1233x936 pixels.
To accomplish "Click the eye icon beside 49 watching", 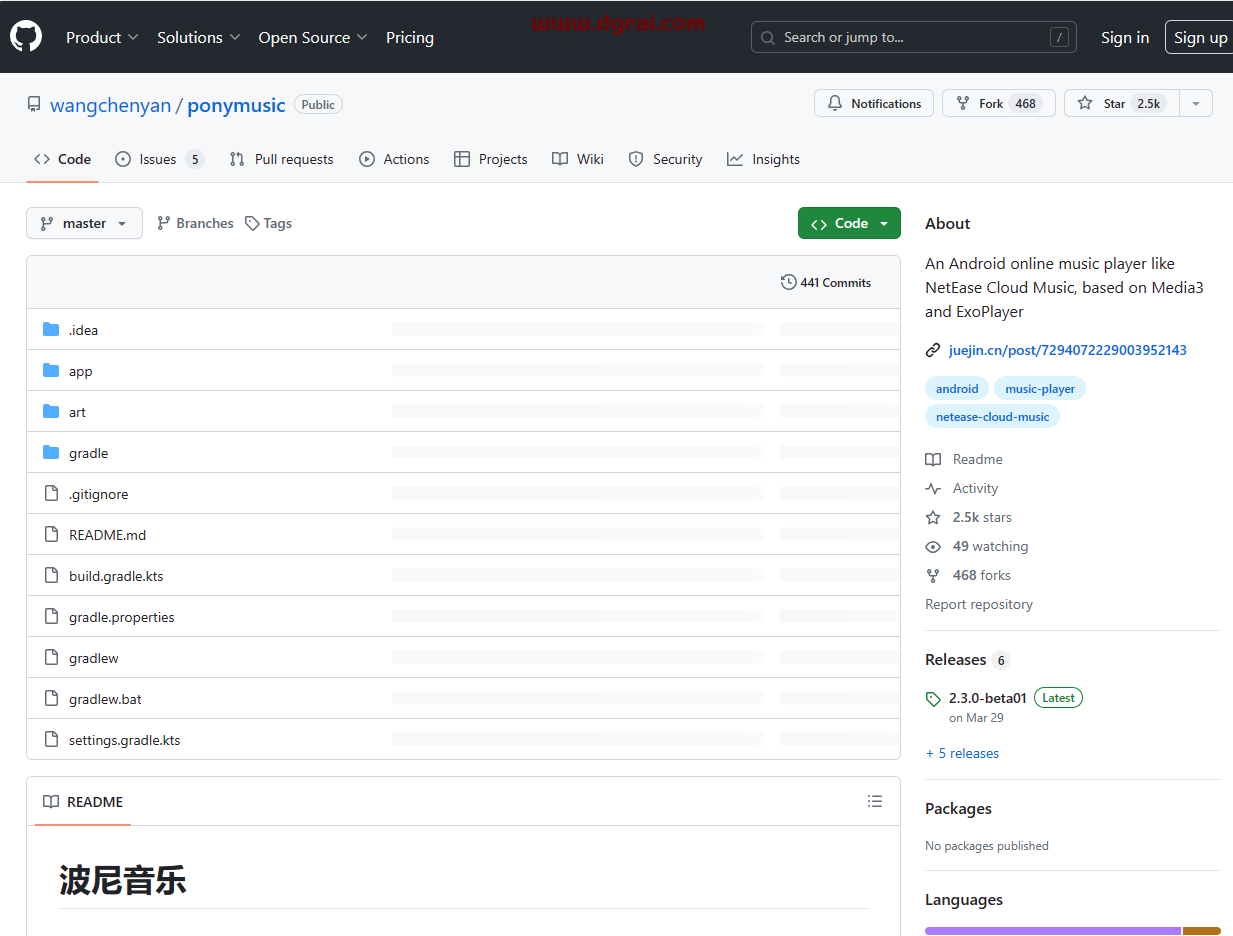I will tap(933, 546).
